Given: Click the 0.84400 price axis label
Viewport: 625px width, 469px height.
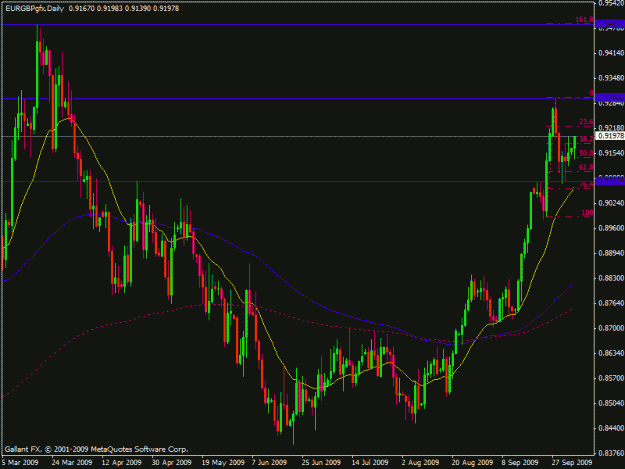Looking at the screenshot, I should coord(611,428).
